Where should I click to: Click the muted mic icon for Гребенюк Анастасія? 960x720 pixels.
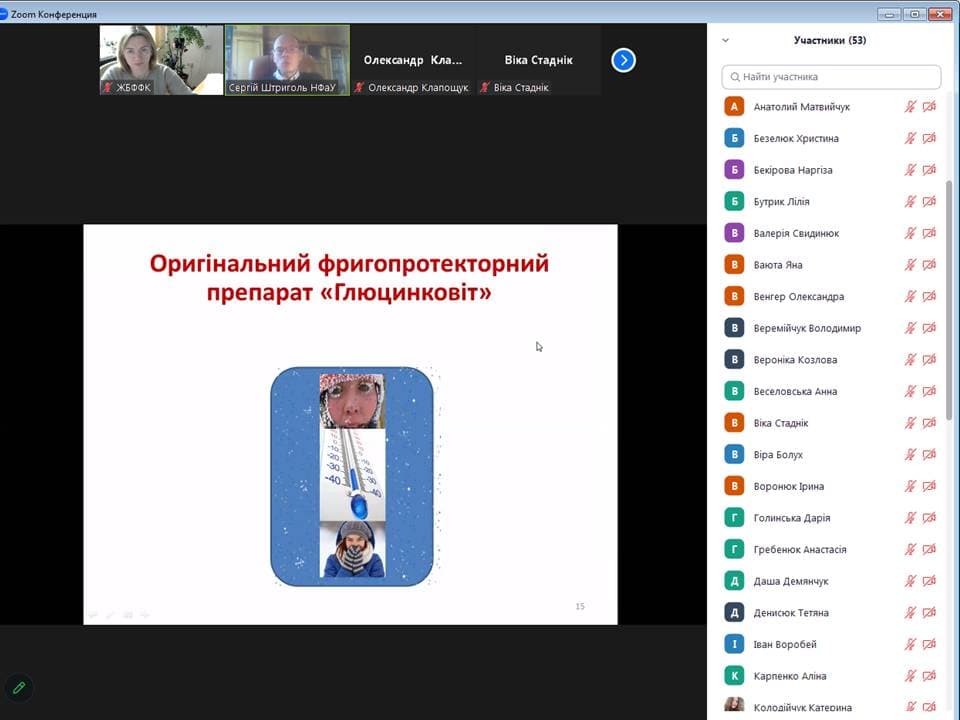(910, 549)
